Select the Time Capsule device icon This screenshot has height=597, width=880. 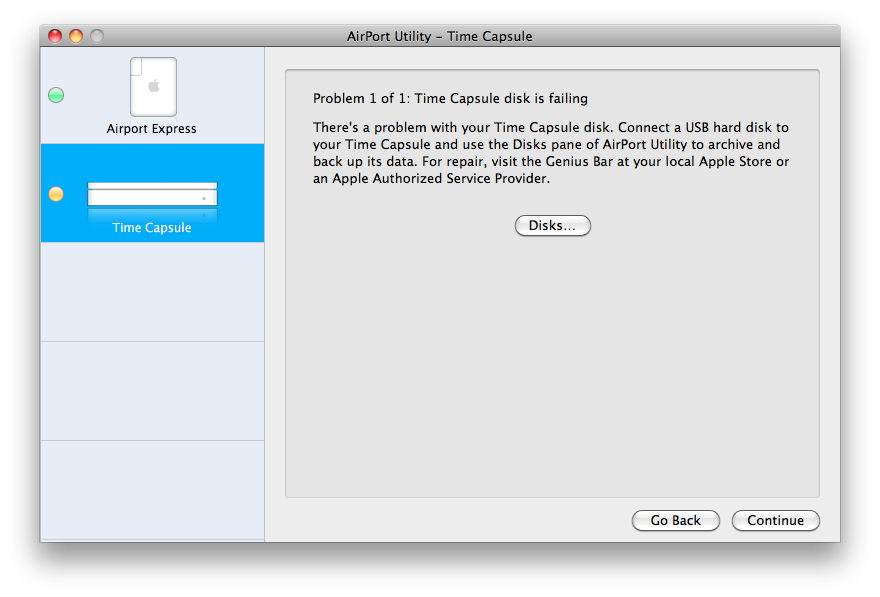point(152,194)
